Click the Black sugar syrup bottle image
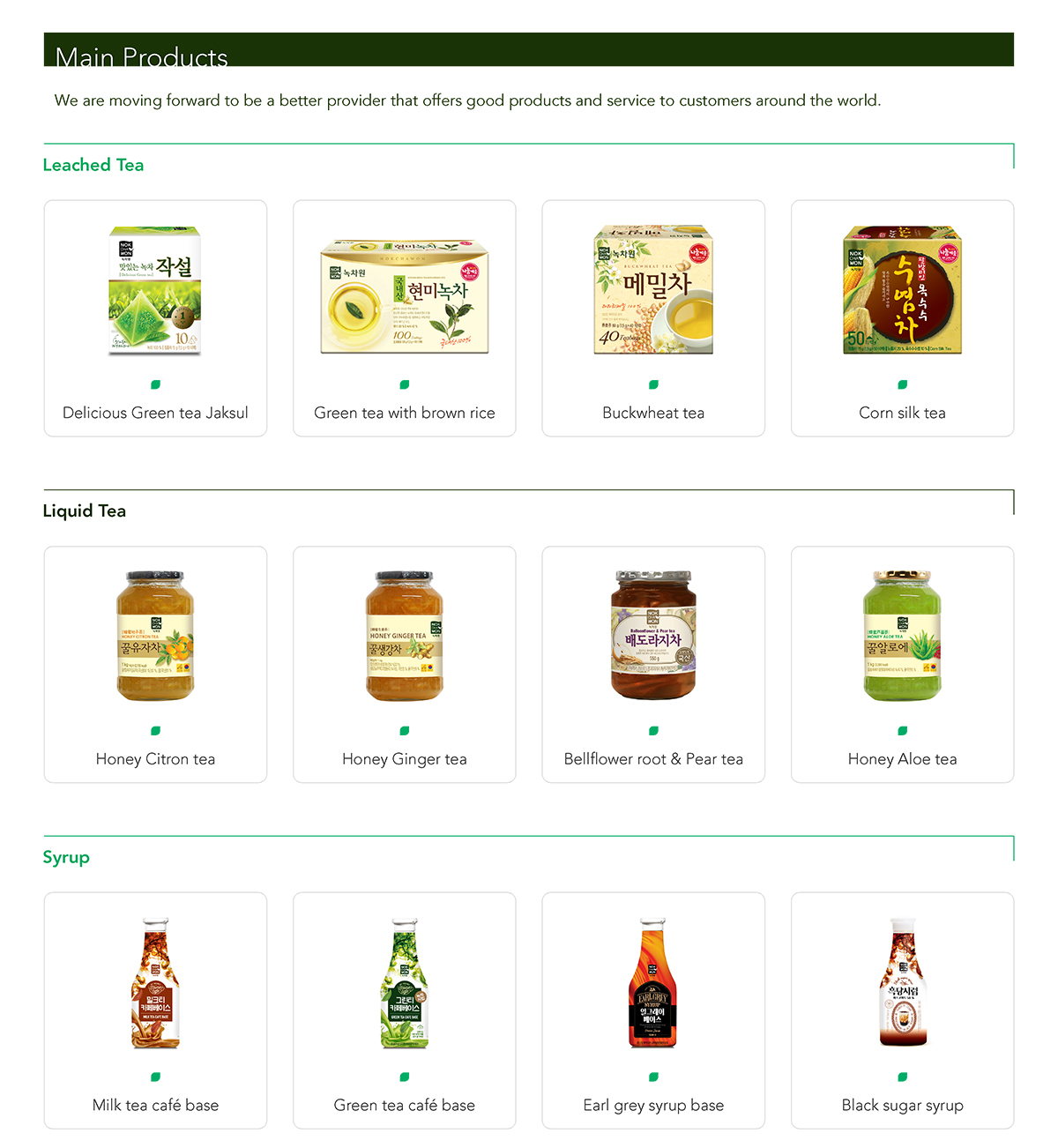Image resolution: width=1058 pixels, height=1148 pixels. 902,983
